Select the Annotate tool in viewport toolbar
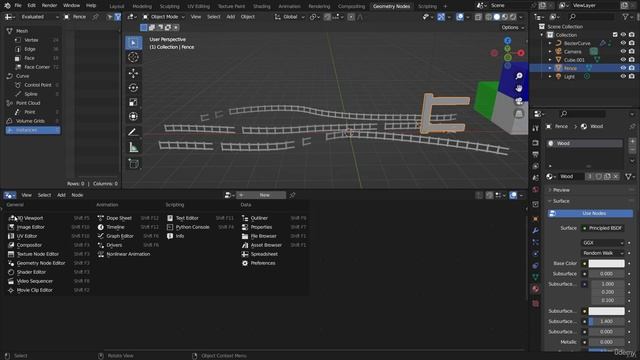 coord(133,132)
